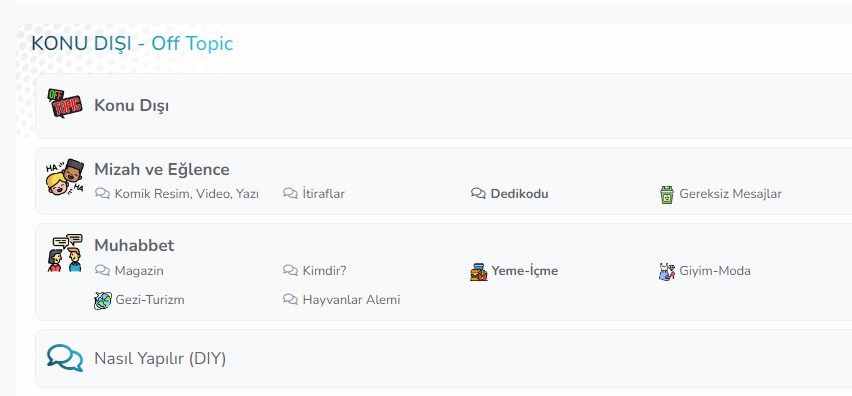
Task: Click KONU DIŞI - Off Topic category header
Action: [132, 43]
